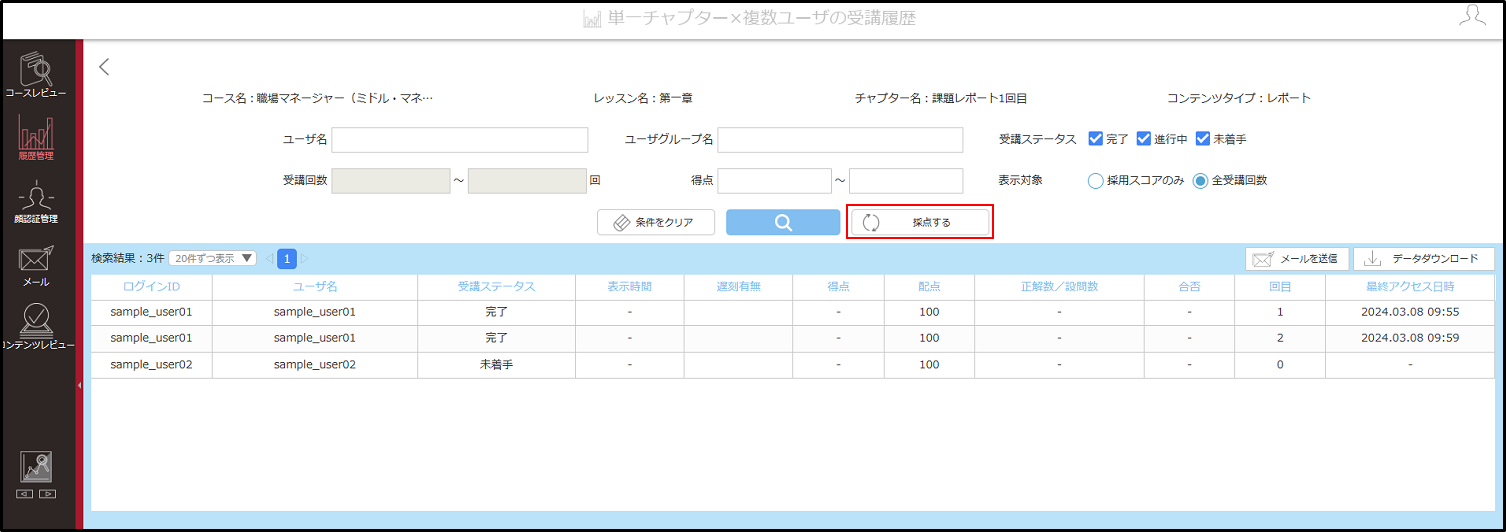Click the magnifier search button

783,223
